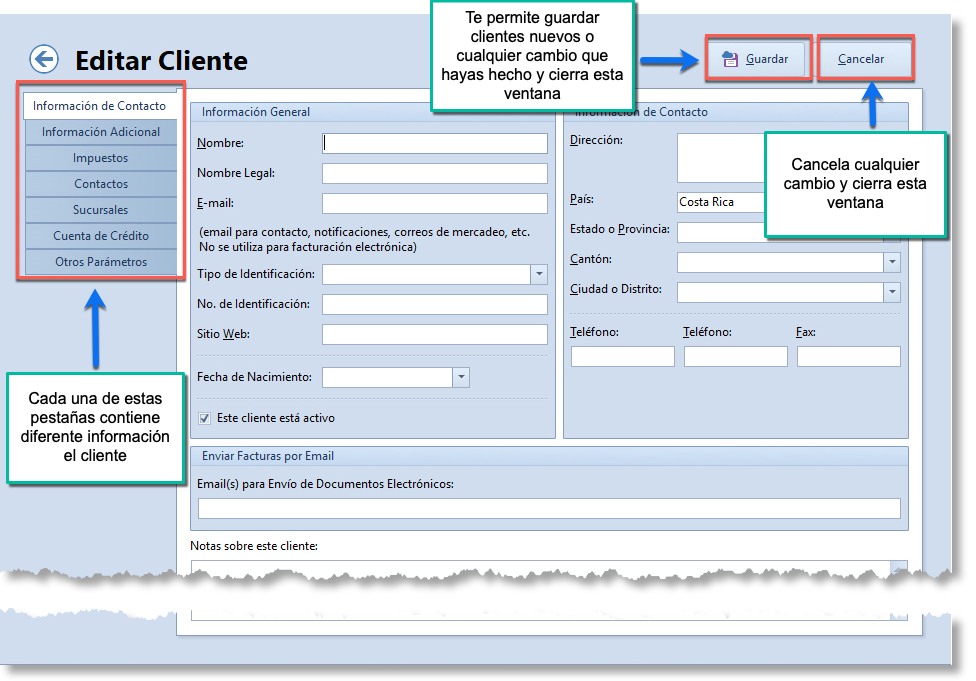Click the Email(s) para Envío de Documentos field

(x=549, y=509)
